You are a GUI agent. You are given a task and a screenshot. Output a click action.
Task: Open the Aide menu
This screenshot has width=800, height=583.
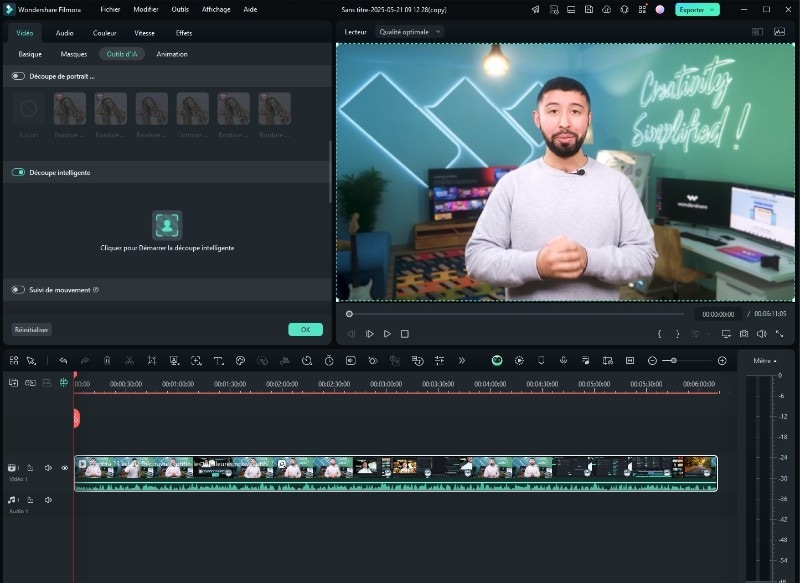coord(251,9)
